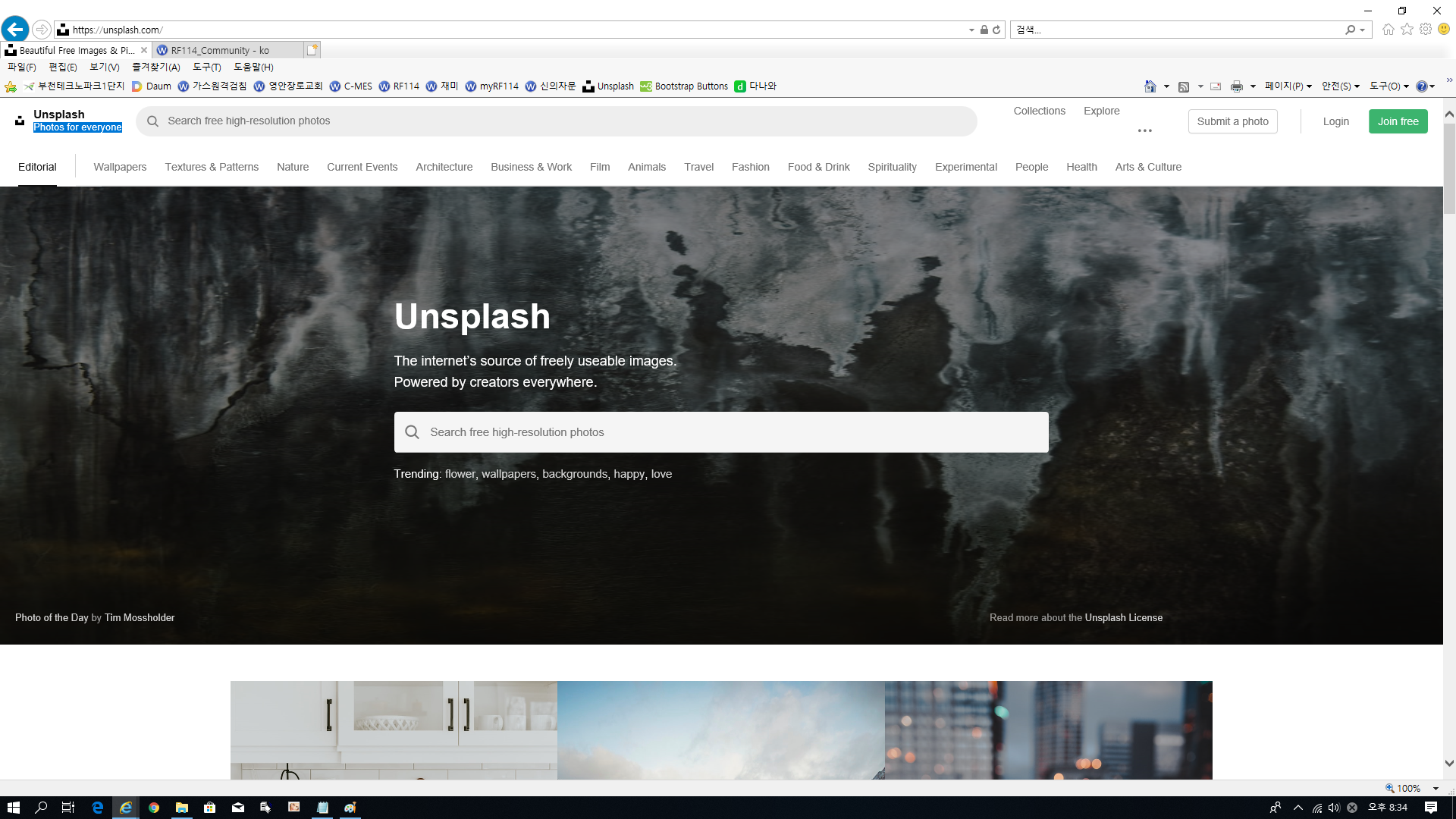Click vertical scrollbar down arrow
Viewport: 1456px width, 819px height.
1449,764
